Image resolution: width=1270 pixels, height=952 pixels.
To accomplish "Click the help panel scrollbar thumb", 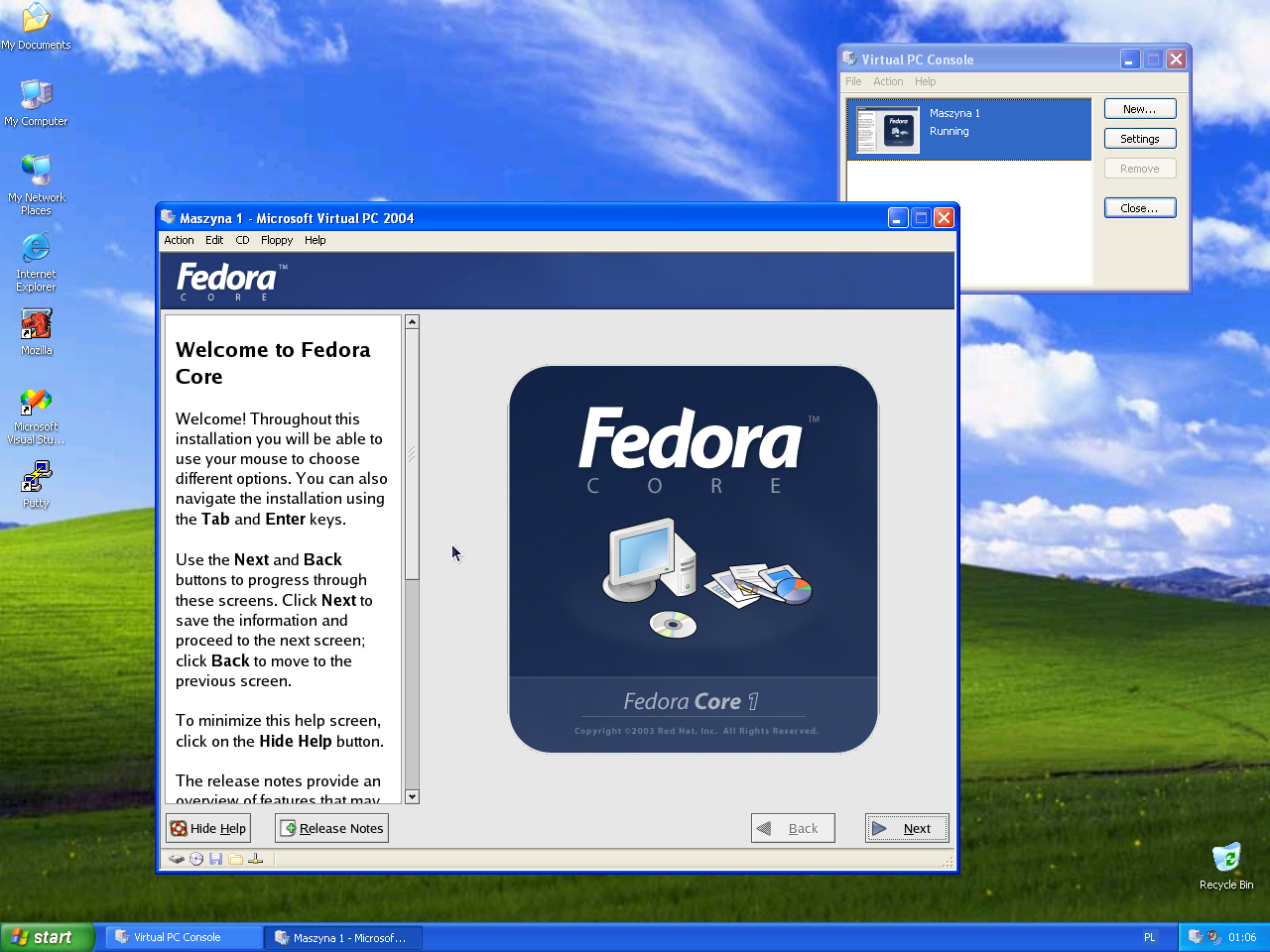I will [412, 454].
